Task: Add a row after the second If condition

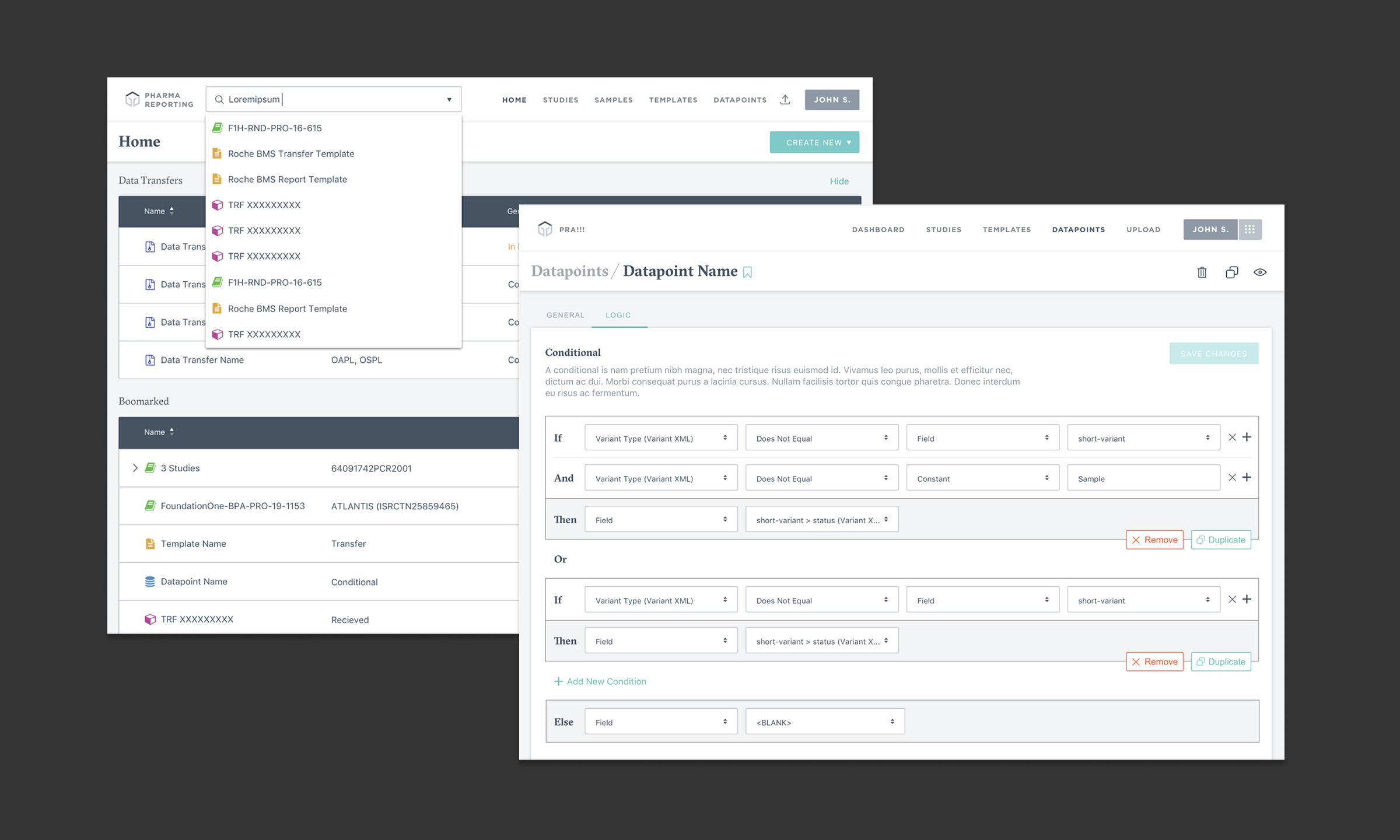Action: 1247,600
